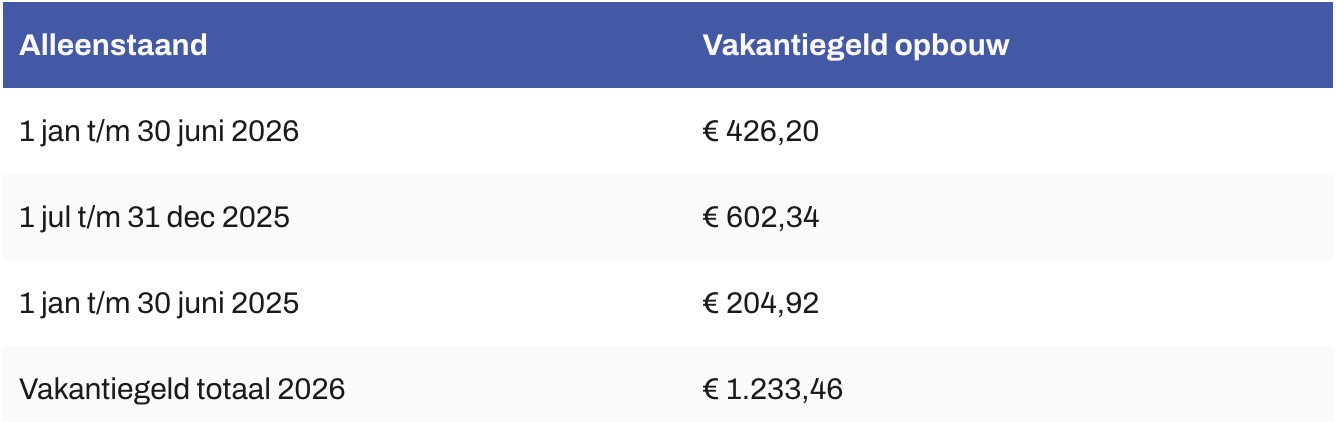This screenshot has height=422, width=1336.
Task: Select the "1 jul t/m 31 dec 2025" cell
Action: 155,217
